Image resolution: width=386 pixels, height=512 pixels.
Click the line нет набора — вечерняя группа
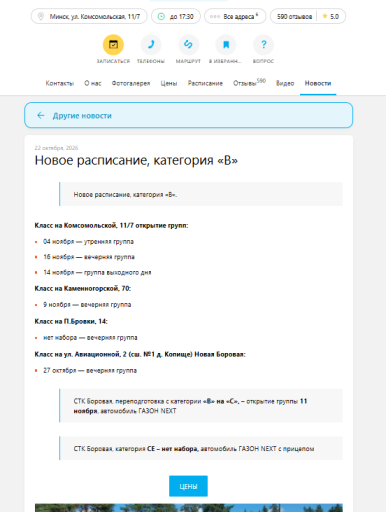coord(90,337)
